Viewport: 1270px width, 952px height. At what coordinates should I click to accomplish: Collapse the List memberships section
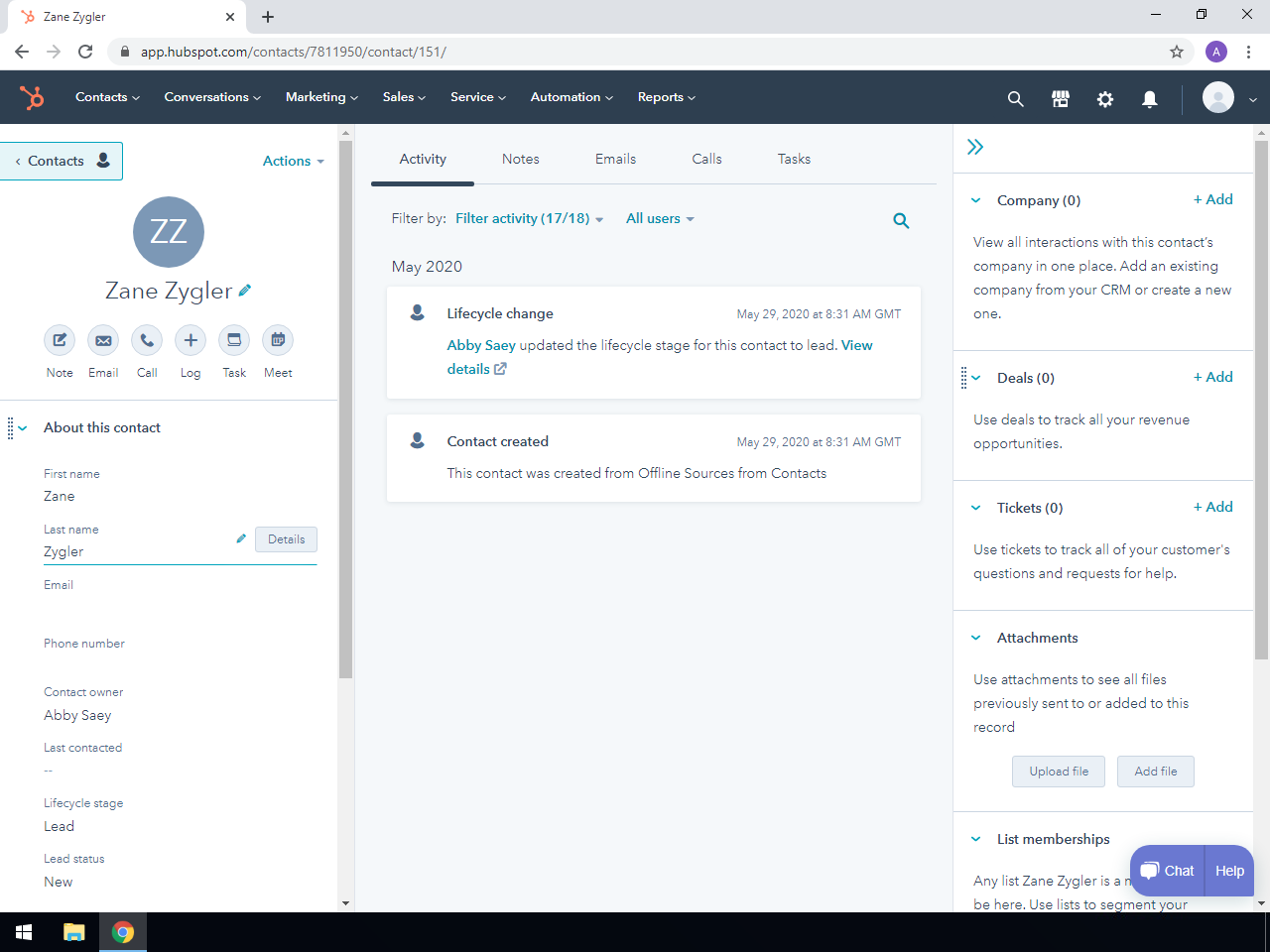[x=975, y=839]
